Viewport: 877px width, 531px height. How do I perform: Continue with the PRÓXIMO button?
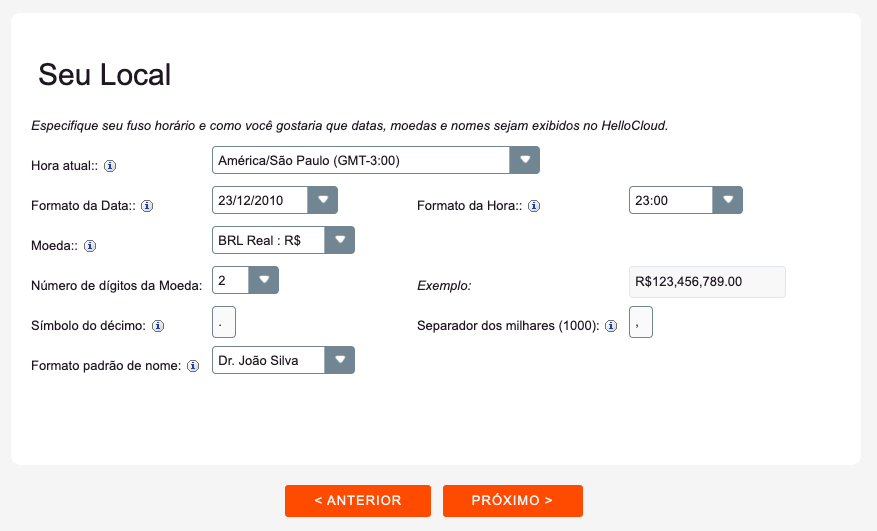point(513,501)
